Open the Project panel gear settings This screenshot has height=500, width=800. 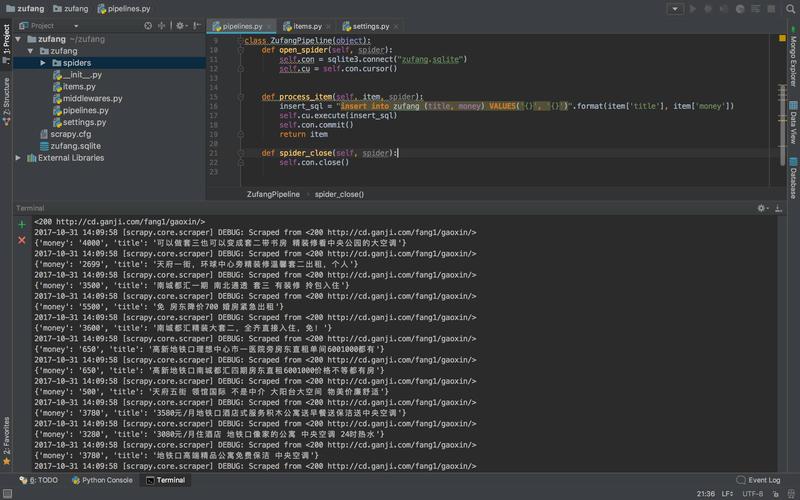pos(182,26)
